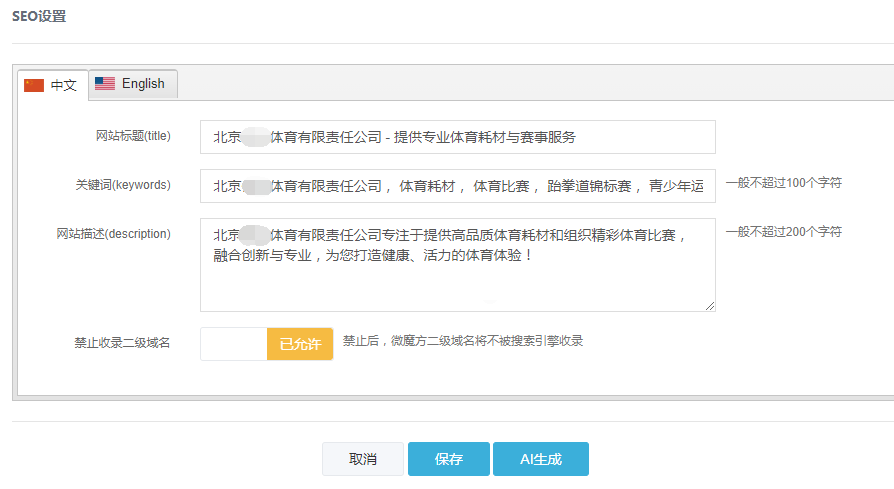Click the 一般不超过200个字符 hint text
The height and width of the screenshot is (489, 894).
point(783,232)
